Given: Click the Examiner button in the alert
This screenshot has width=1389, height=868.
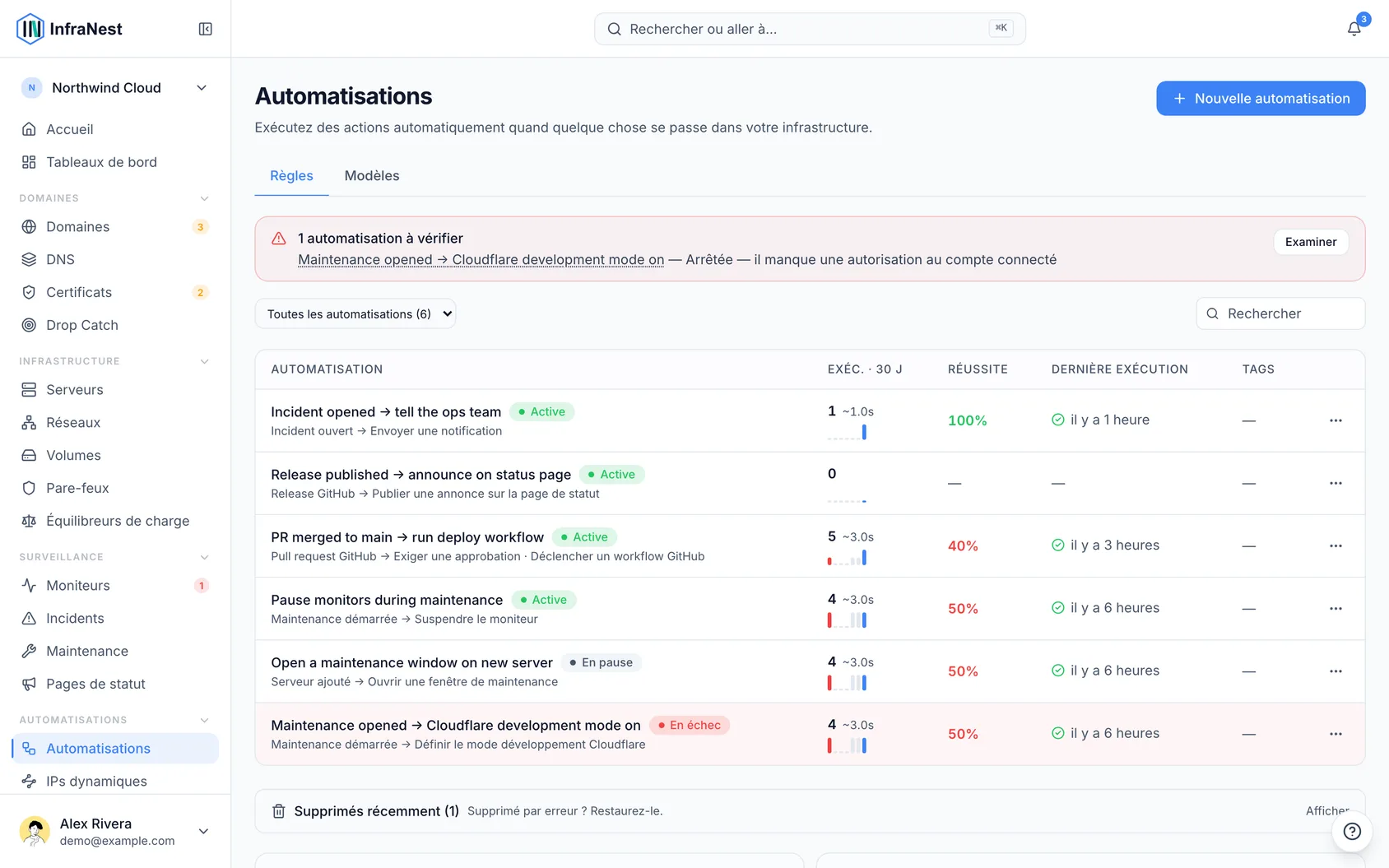Looking at the screenshot, I should pyautogui.click(x=1311, y=242).
